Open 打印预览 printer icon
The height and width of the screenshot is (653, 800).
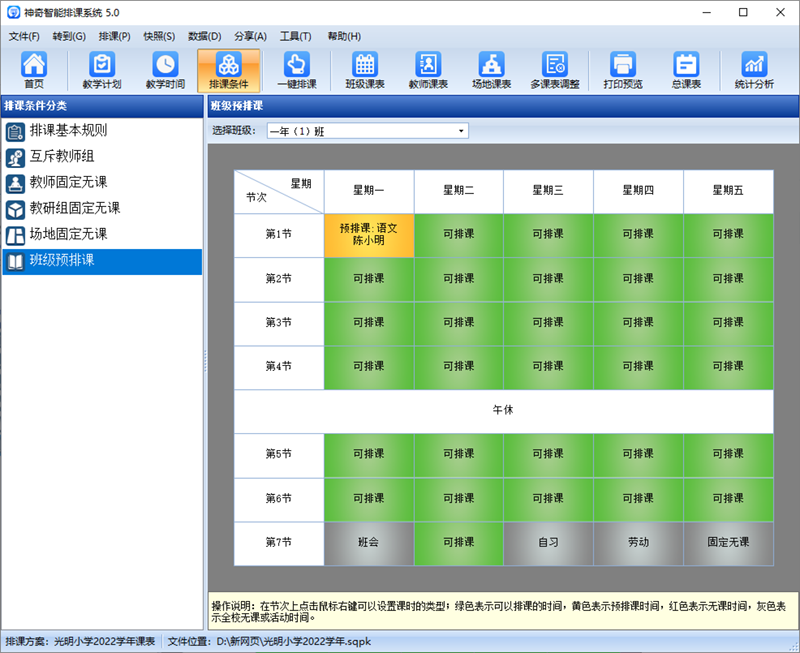(x=622, y=70)
